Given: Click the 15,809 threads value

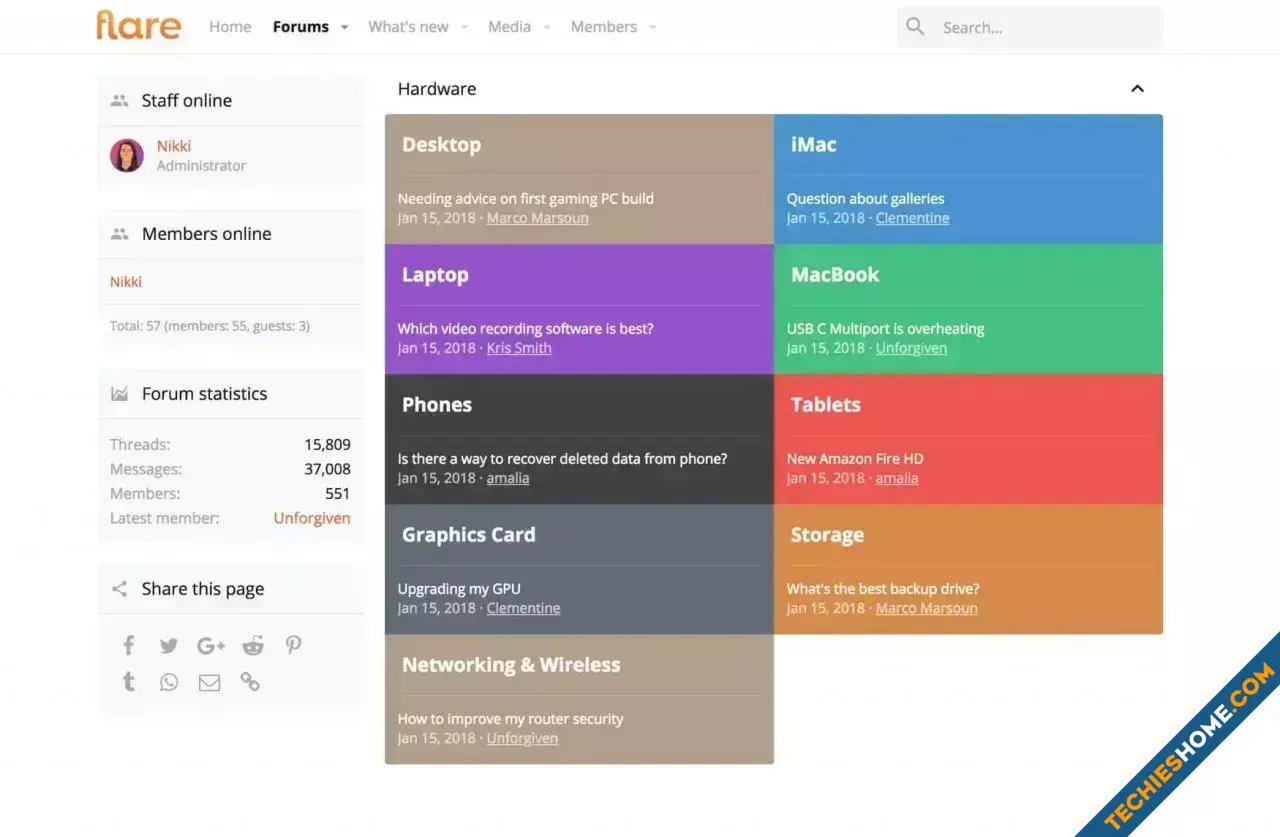Looking at the screenshot, I should [x=328, y=445].
